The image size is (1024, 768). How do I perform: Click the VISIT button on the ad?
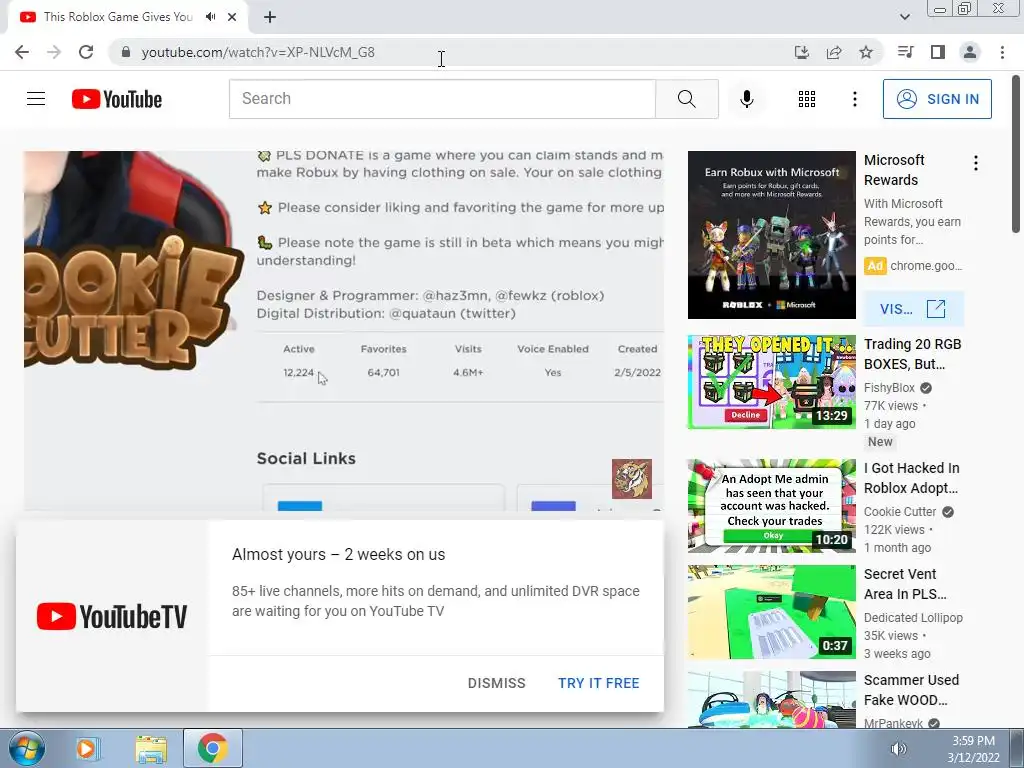tap(913, 308)
